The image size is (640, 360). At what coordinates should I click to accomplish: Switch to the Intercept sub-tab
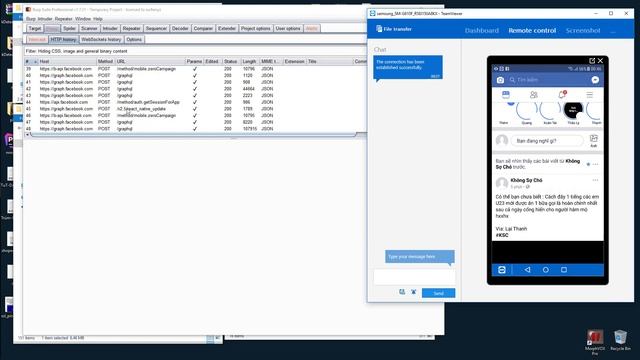[37, 40]
